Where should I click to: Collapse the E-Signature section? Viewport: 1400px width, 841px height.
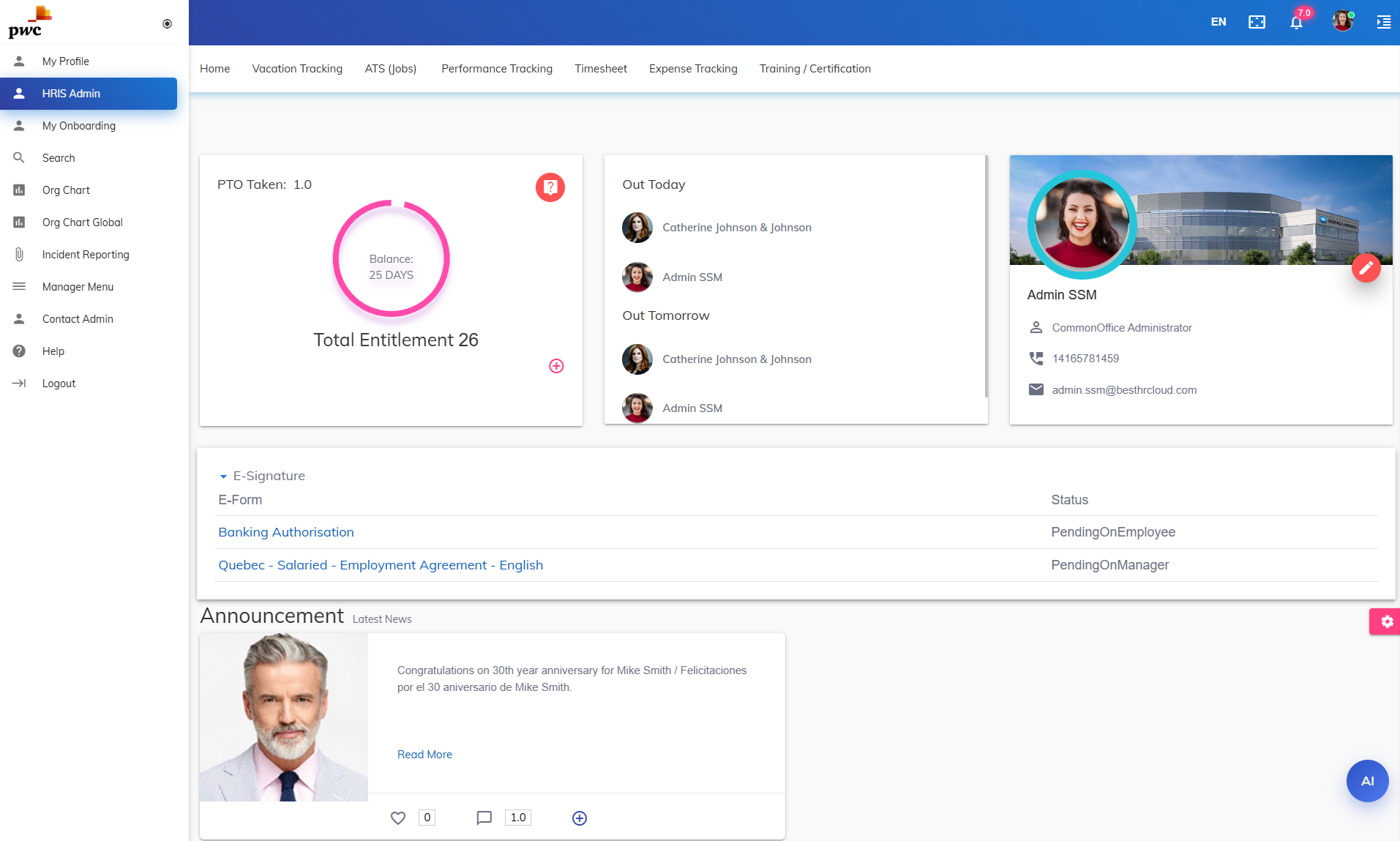pyautogui.click(x=223, y=476)
